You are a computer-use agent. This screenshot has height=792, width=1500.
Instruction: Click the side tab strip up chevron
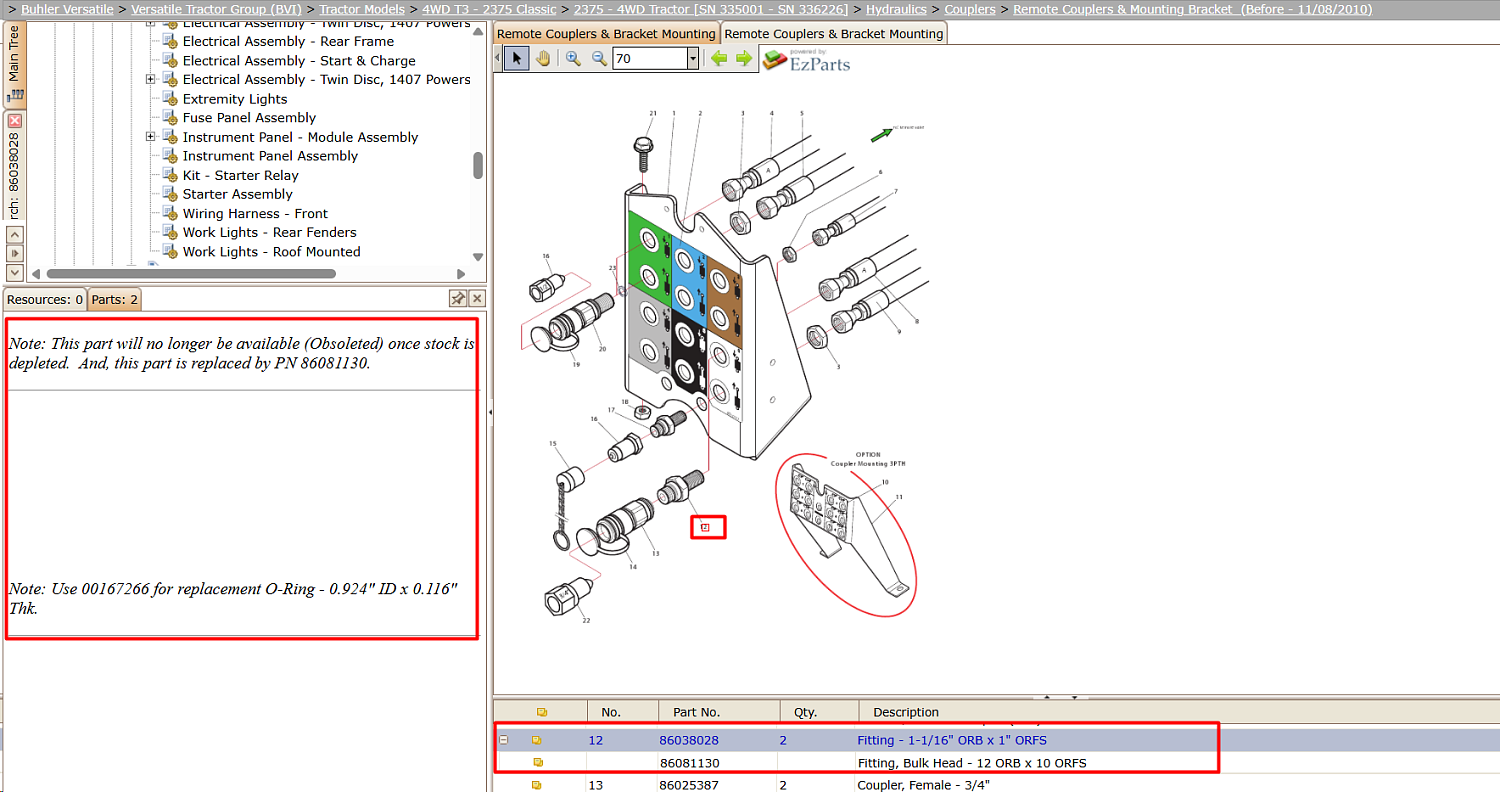15,234
